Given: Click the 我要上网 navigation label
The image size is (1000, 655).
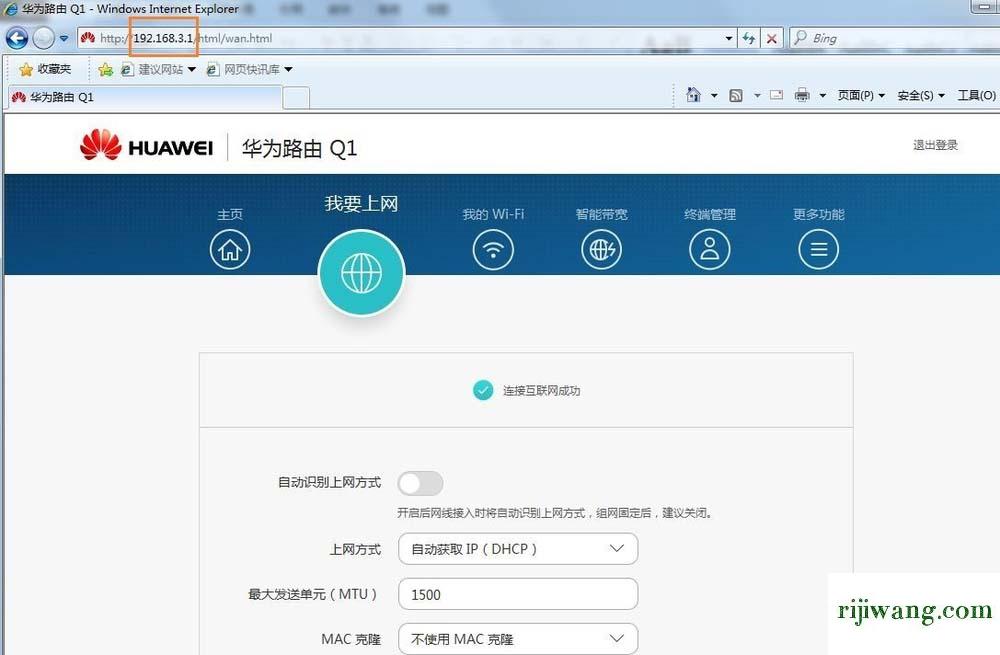Looking at the screenshot, I should [362, 203].
